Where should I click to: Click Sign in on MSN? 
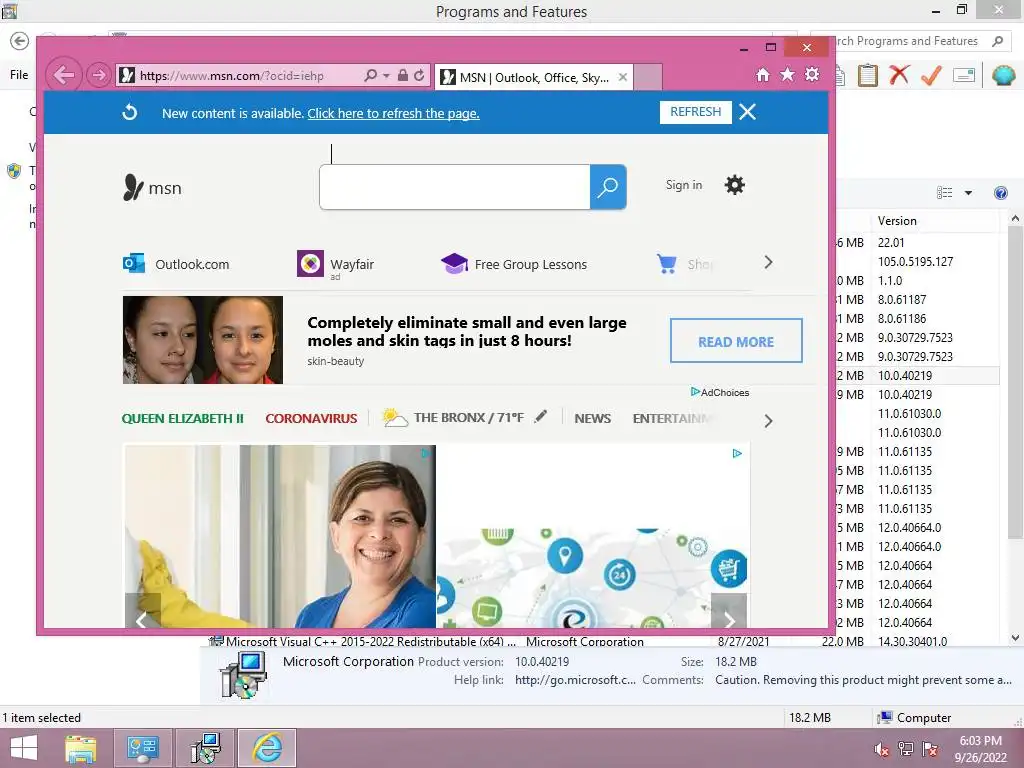(684, 185)
